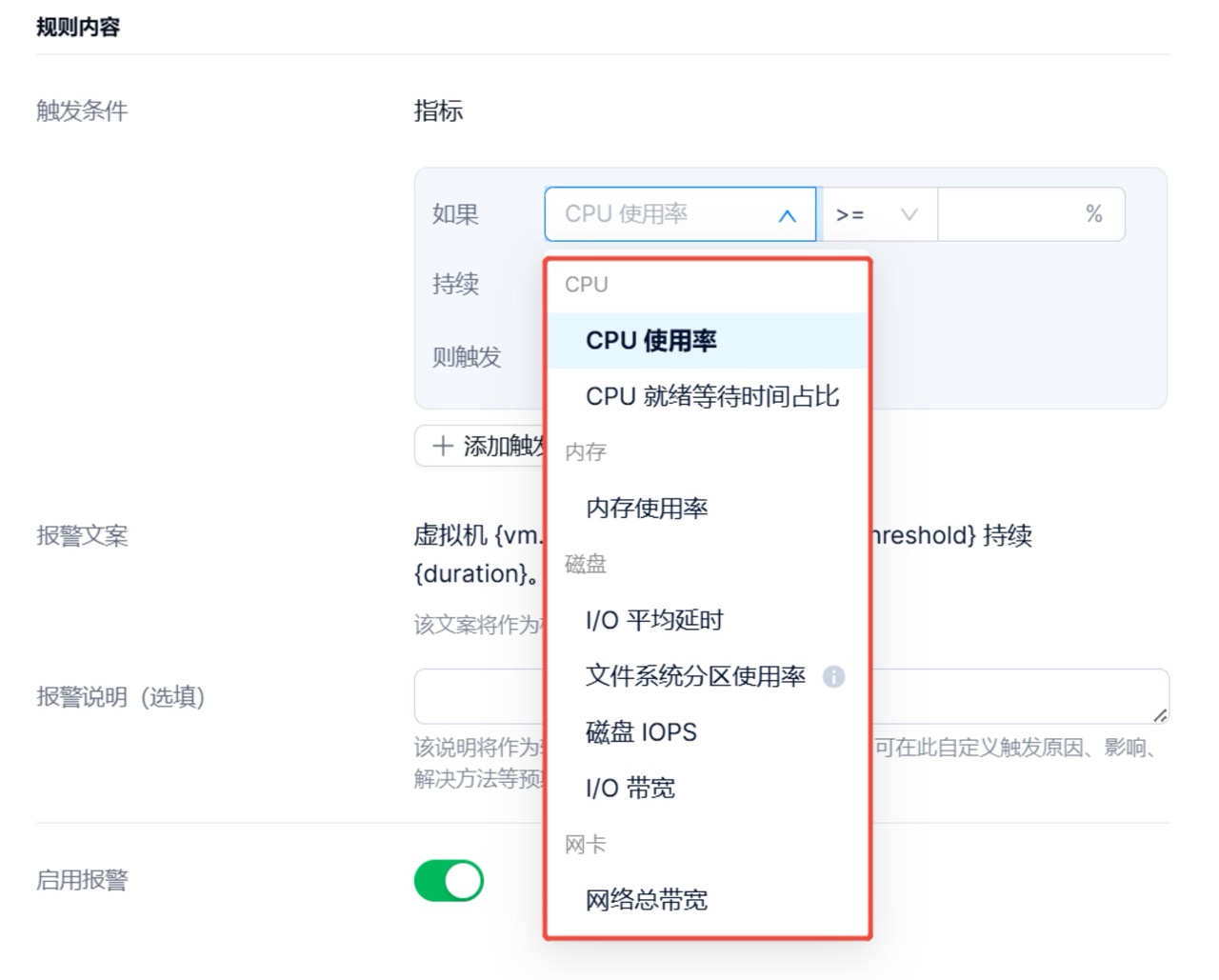Click the info icon beside 文件系统分区使用率

point(833,677)
